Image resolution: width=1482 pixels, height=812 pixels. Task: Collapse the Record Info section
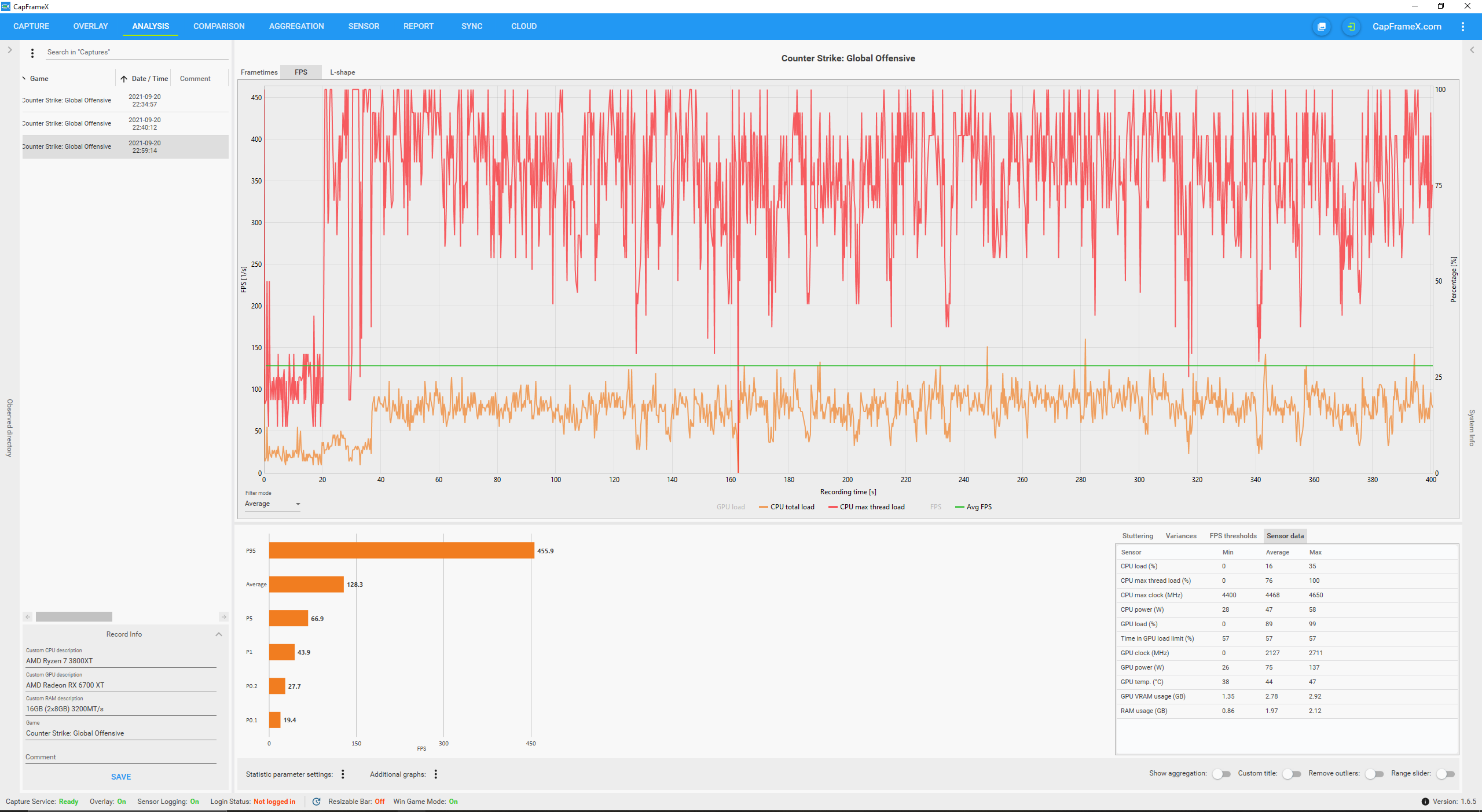(x=219, y=634)
